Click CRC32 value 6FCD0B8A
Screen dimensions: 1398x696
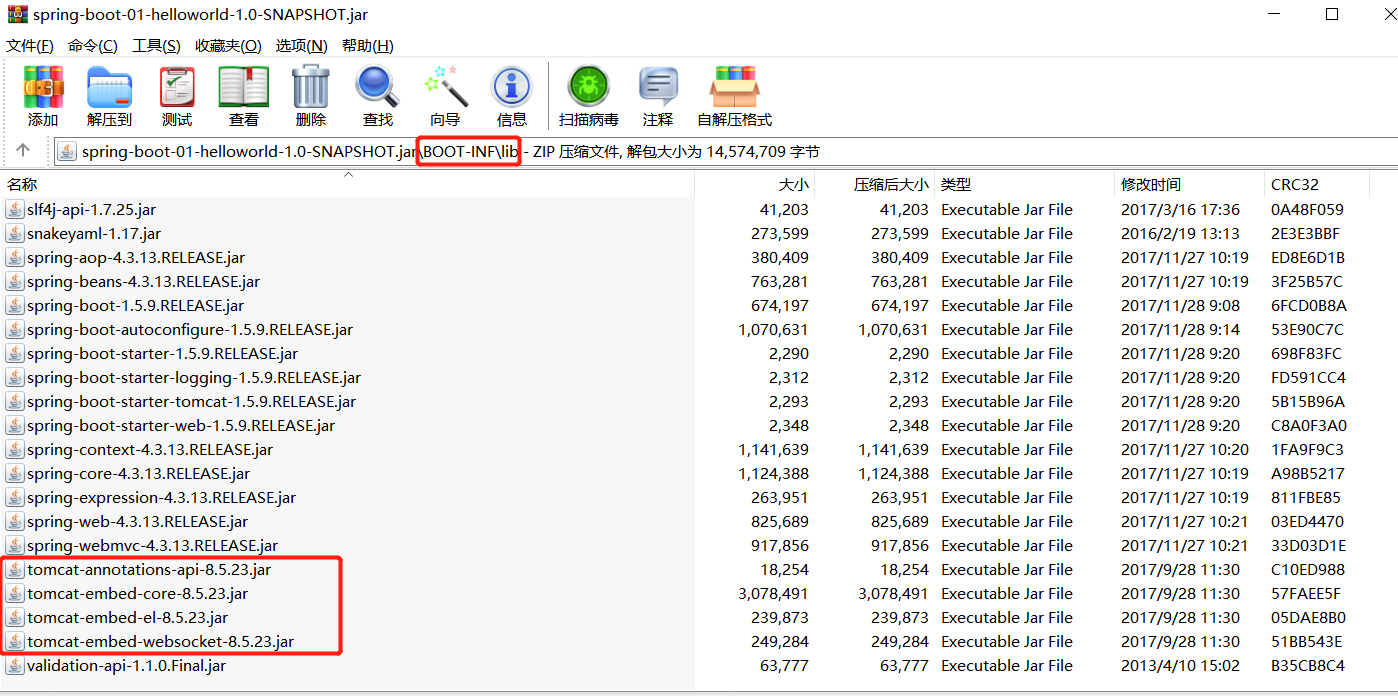pyautogui.click(x=1309, y=306)
